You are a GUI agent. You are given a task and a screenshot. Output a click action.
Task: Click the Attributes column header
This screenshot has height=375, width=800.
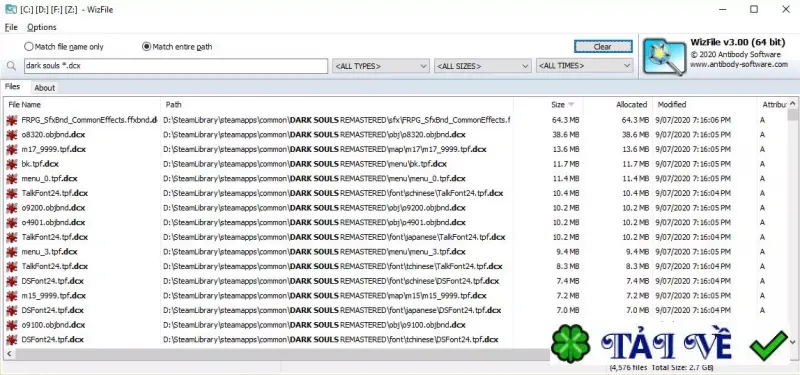774,105
